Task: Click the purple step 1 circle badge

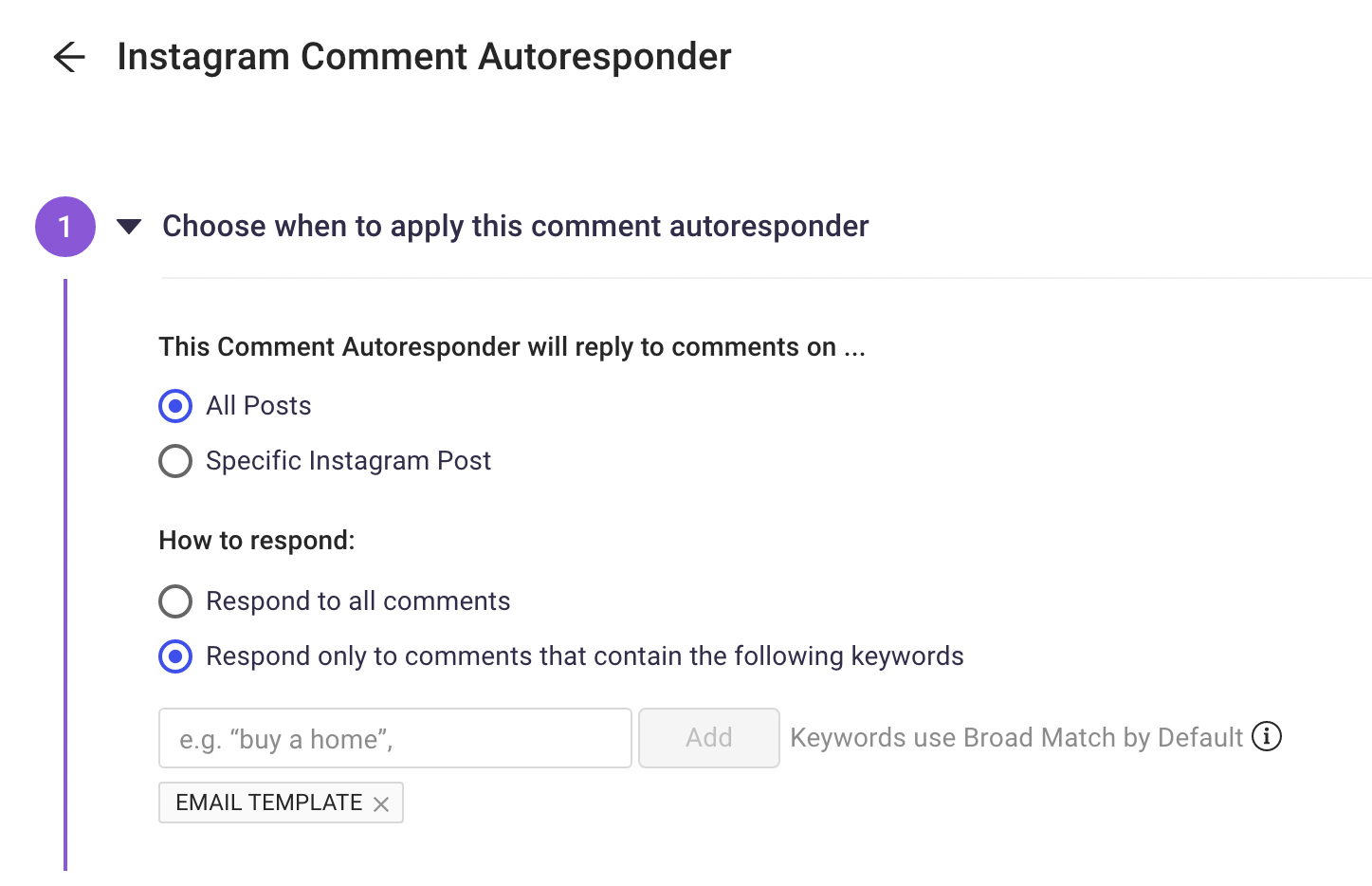Action: pos(65,227)
